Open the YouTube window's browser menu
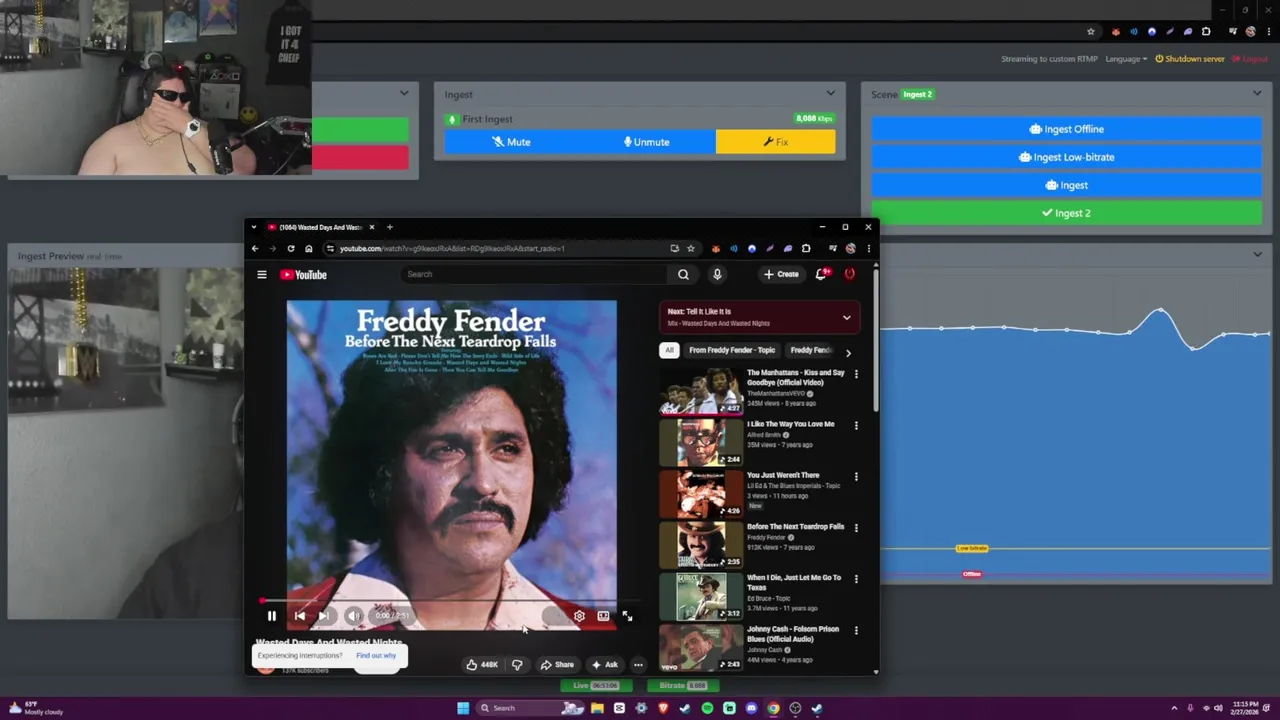The height and width of the screenshot is (720, 1280). click(x=868, y=249)
